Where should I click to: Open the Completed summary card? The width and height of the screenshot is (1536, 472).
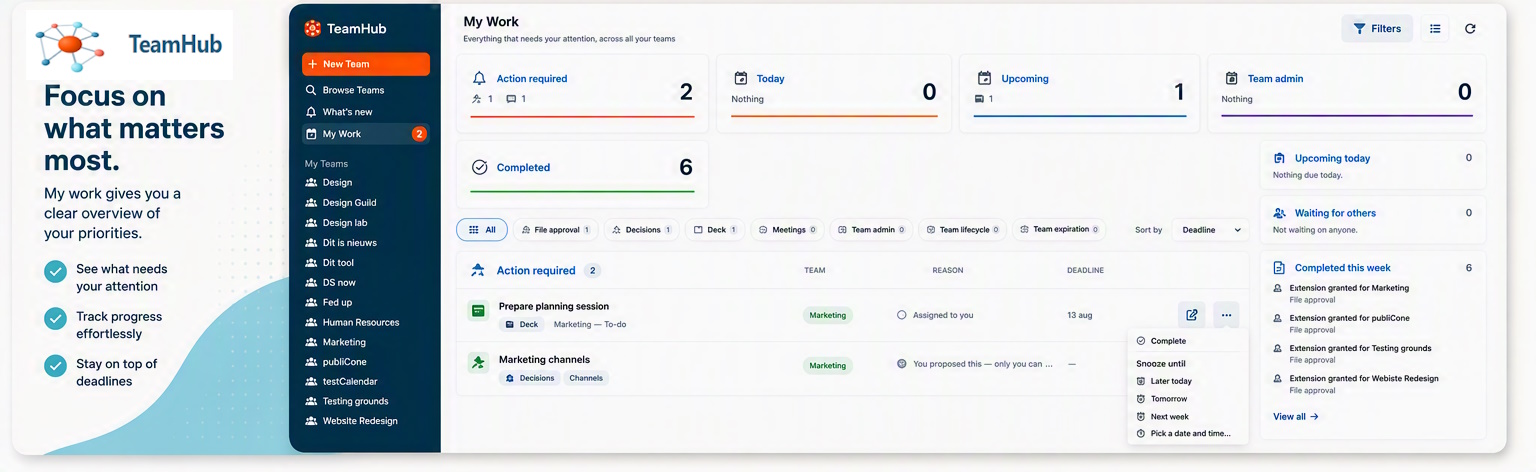click(582, 174)
